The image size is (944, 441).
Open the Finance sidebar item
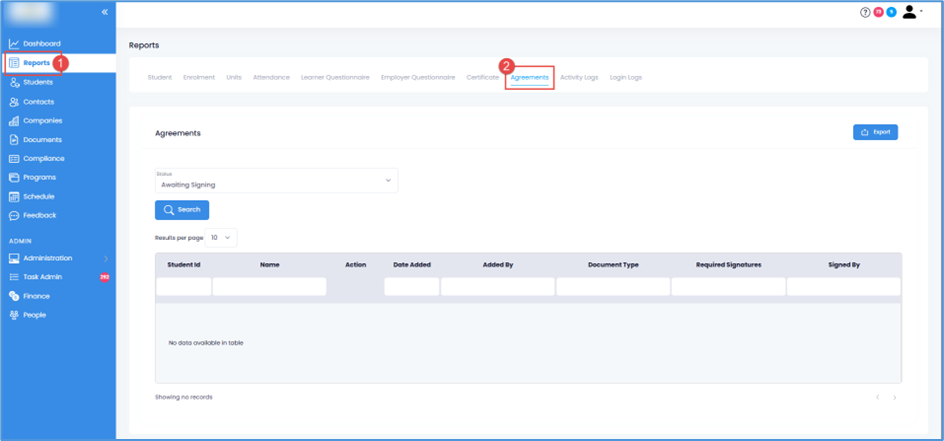click(x=30, y=296)
